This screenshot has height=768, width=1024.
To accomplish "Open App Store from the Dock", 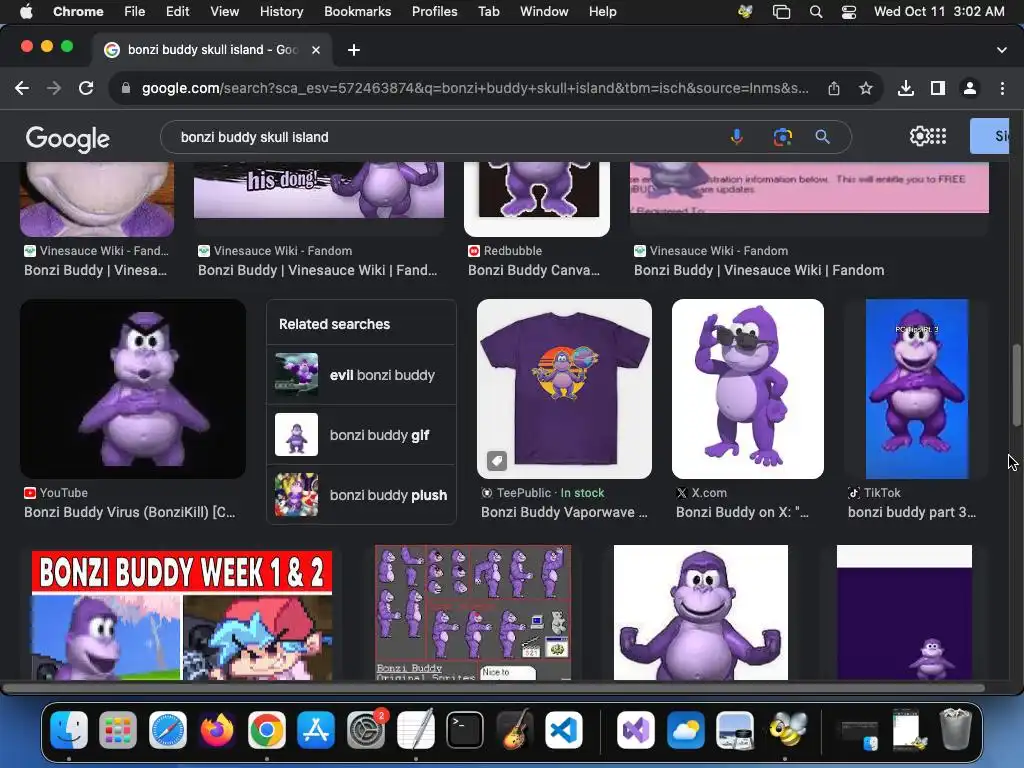I will (x=316, y=729).
